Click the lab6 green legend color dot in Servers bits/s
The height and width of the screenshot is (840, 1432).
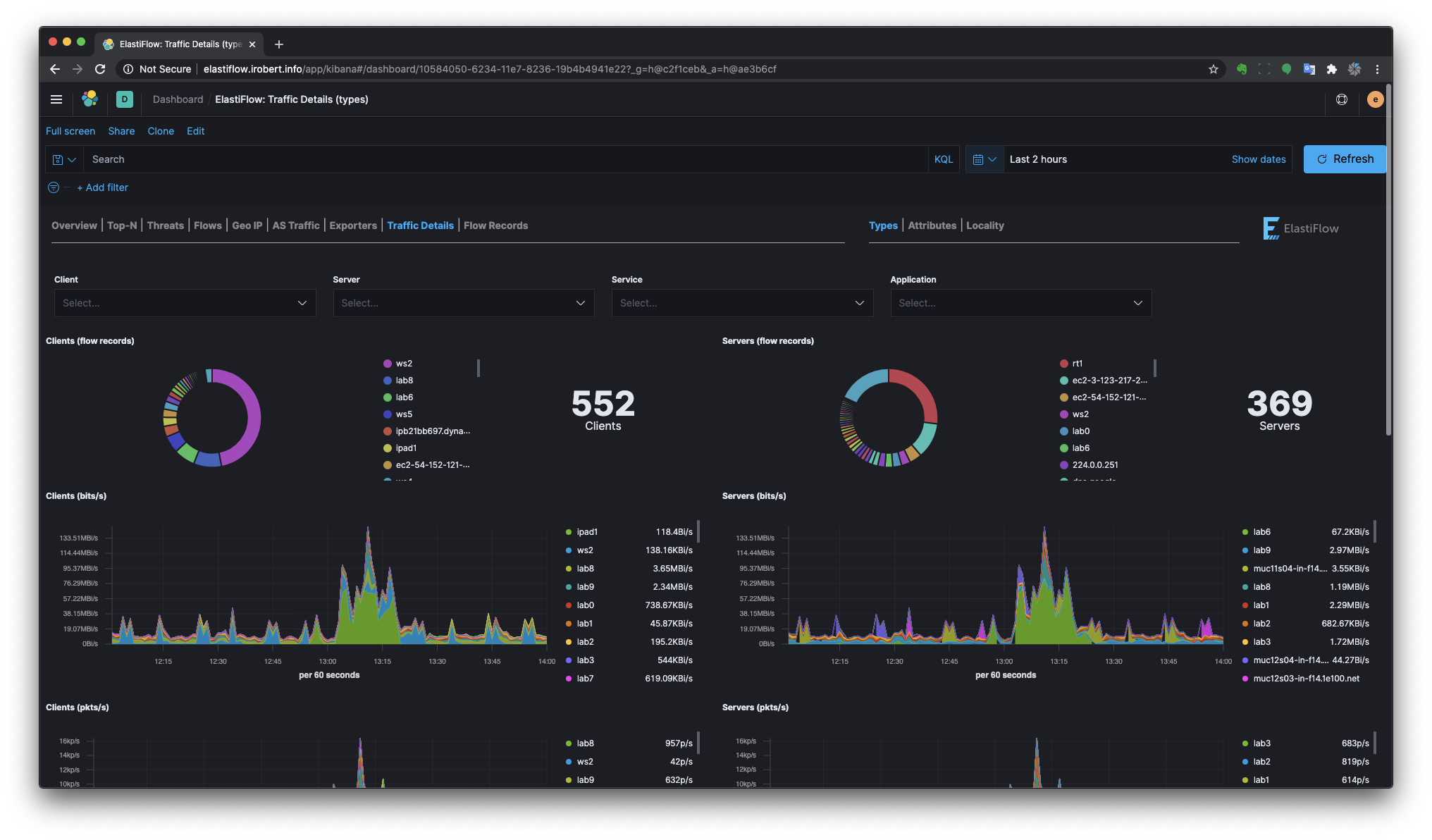click(1245, 532)
